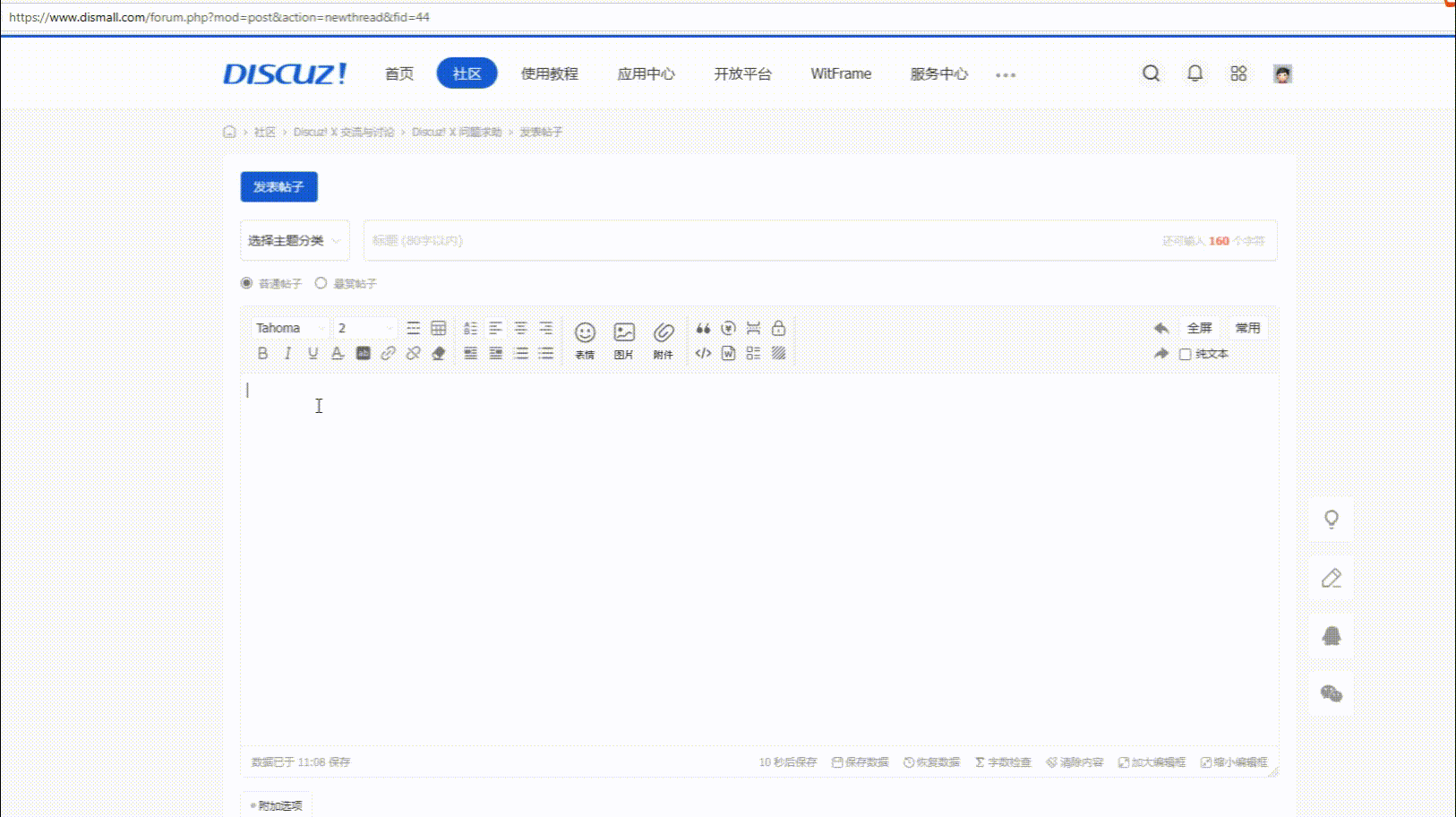
Task: Click 全屏 fullscreen editor button
Action: 1199,329
